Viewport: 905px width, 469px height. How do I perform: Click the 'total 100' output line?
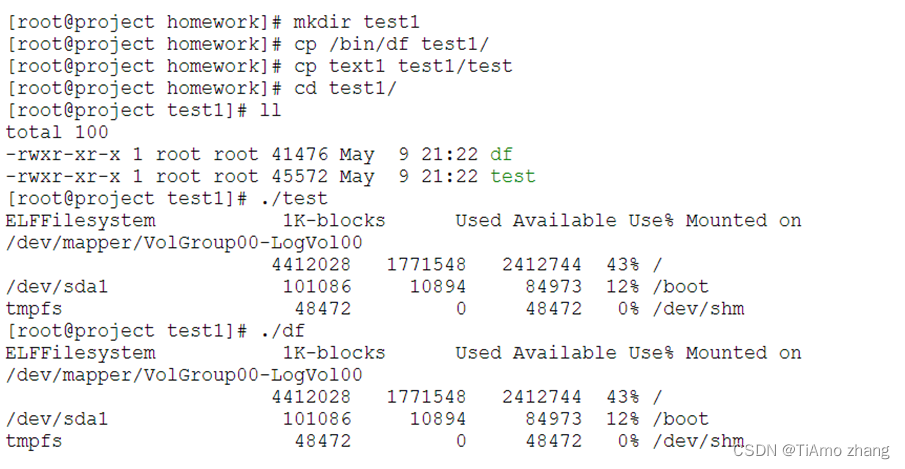point(57,132)
